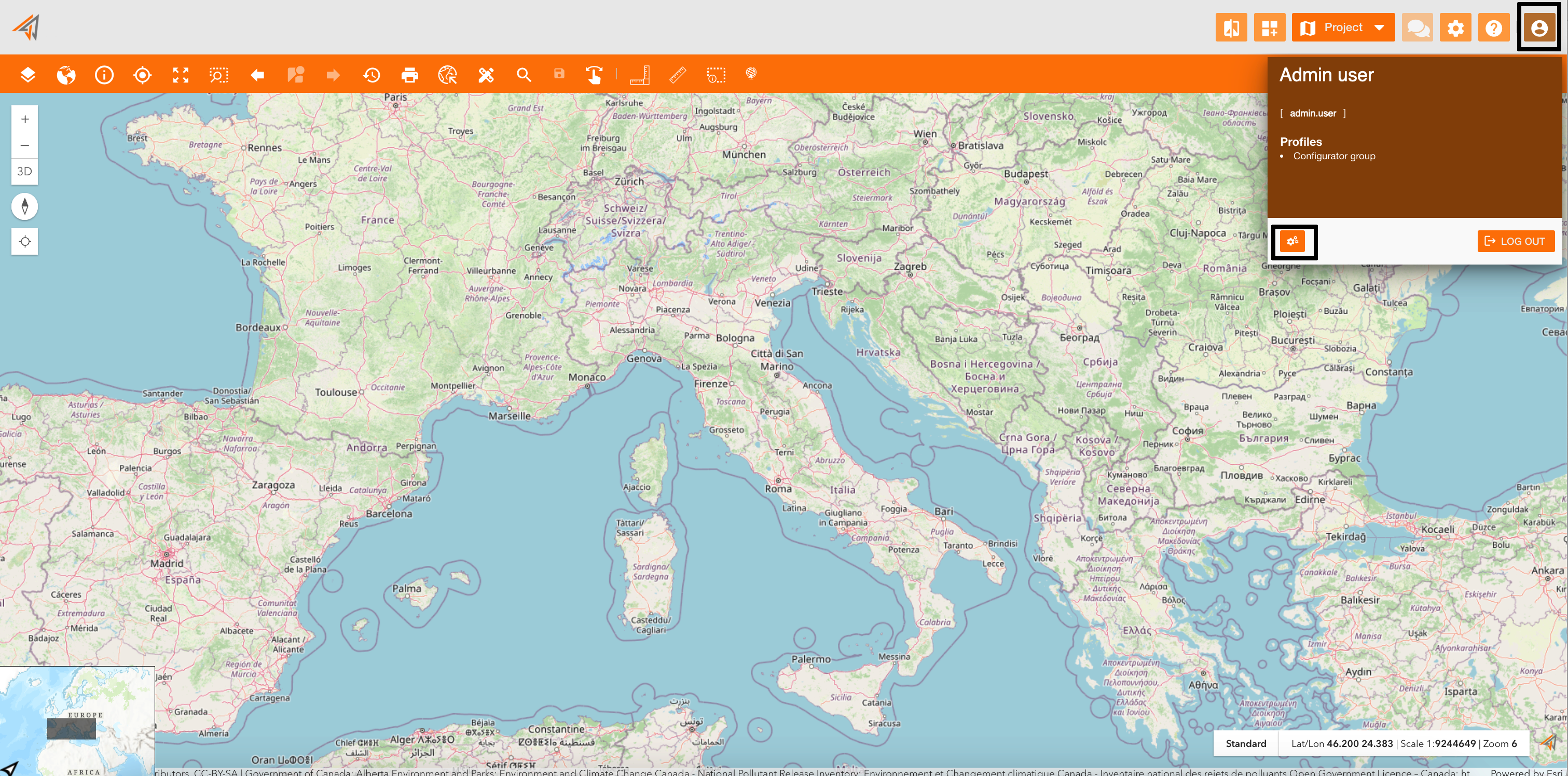Open help with the question mark button

pyautogui.click(x=1494, y=27)
